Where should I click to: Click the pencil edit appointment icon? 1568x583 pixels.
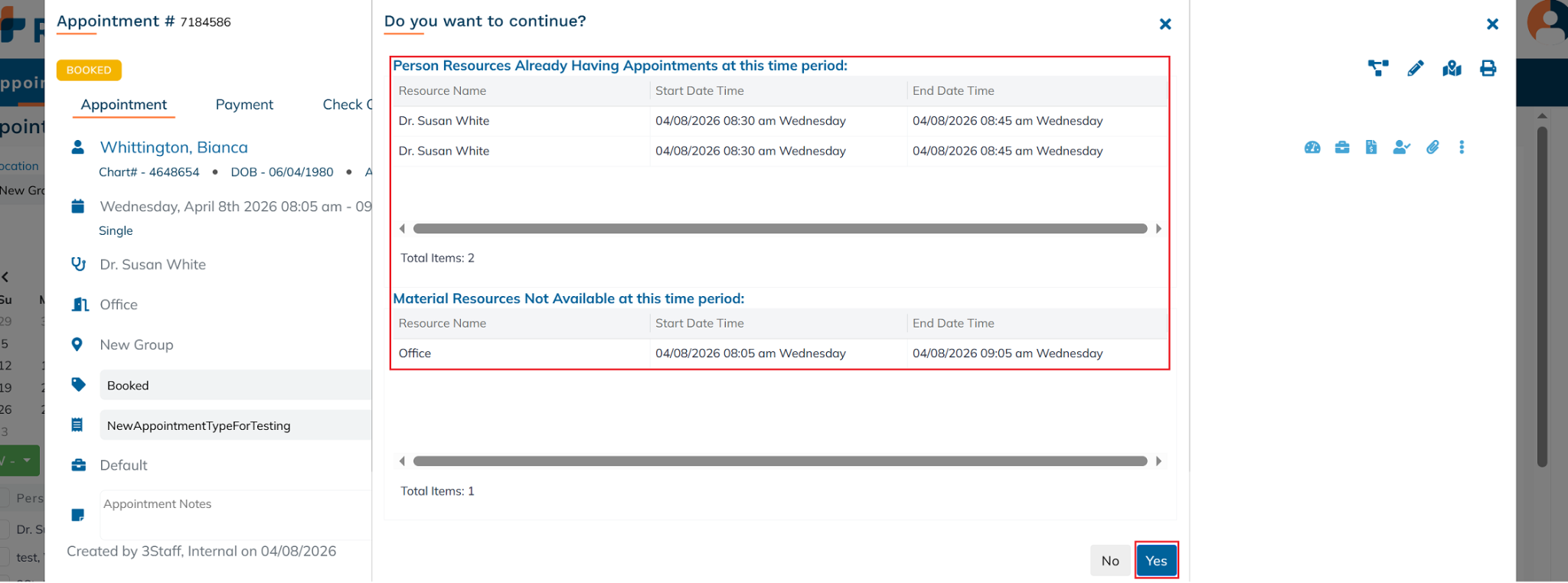(1415, 69)
